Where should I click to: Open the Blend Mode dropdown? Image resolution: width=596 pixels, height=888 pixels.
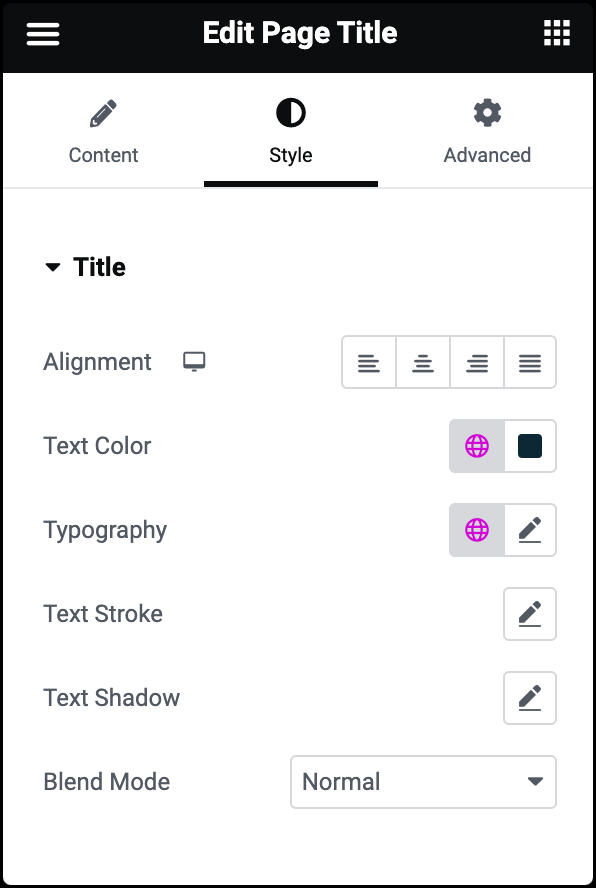pyautogui.click(x=423, y=782)
